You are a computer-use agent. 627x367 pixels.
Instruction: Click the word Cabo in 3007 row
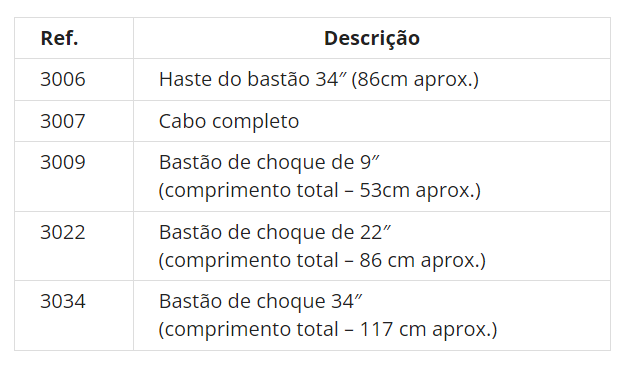182,121
